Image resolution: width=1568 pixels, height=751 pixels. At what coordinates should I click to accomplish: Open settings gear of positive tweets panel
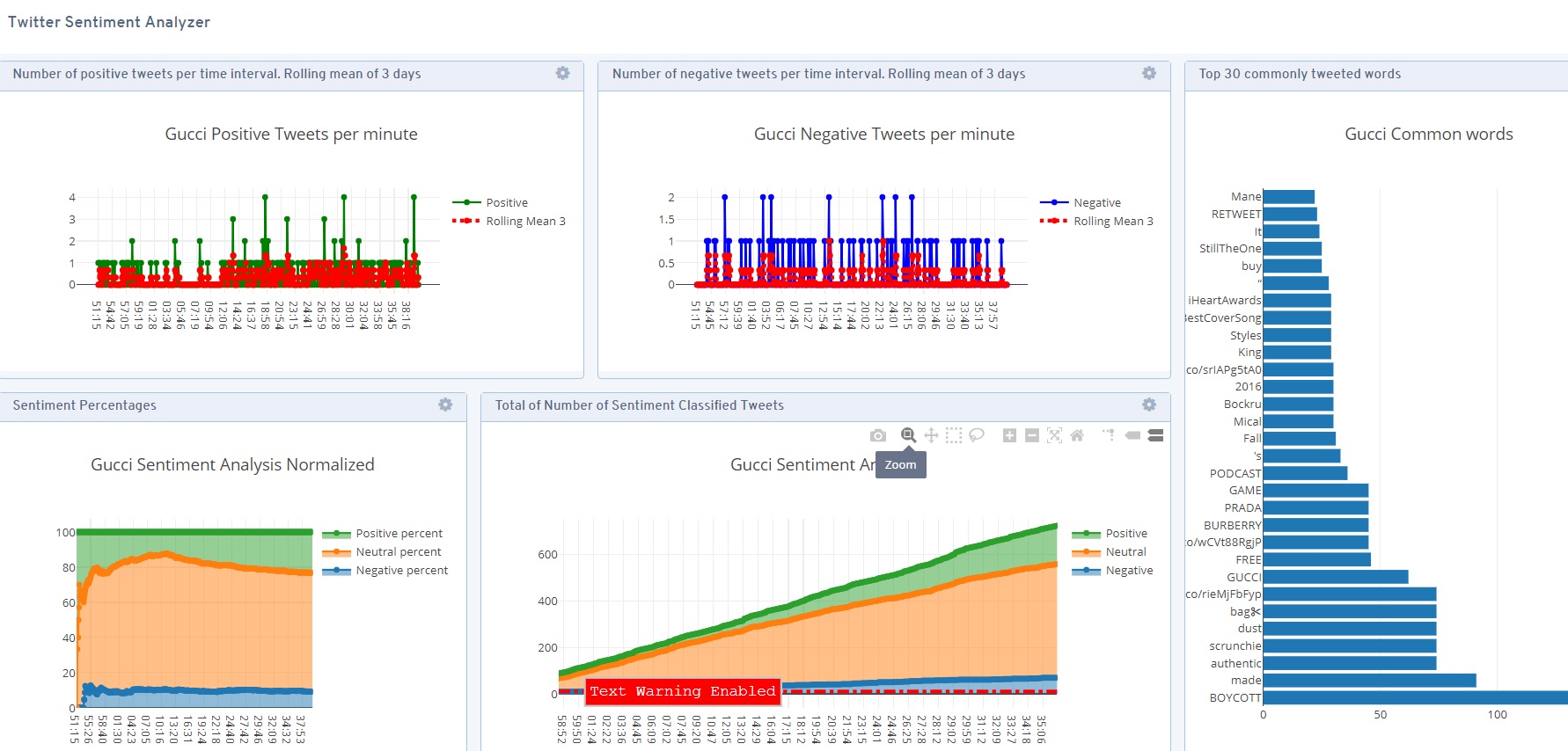click(563, 73)
